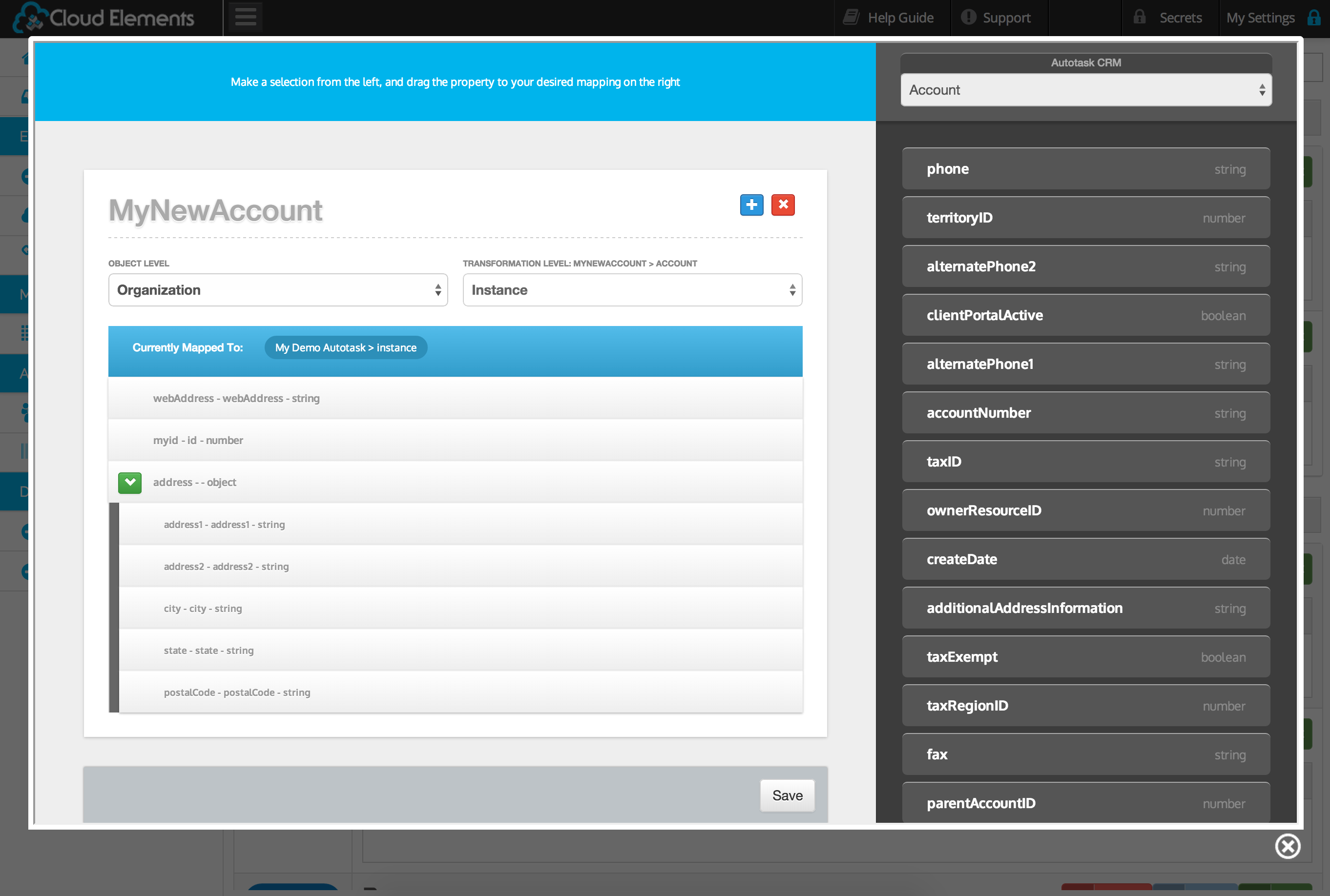
Task: Select the taxExempt boolean property
Action: click(1086, 657)
